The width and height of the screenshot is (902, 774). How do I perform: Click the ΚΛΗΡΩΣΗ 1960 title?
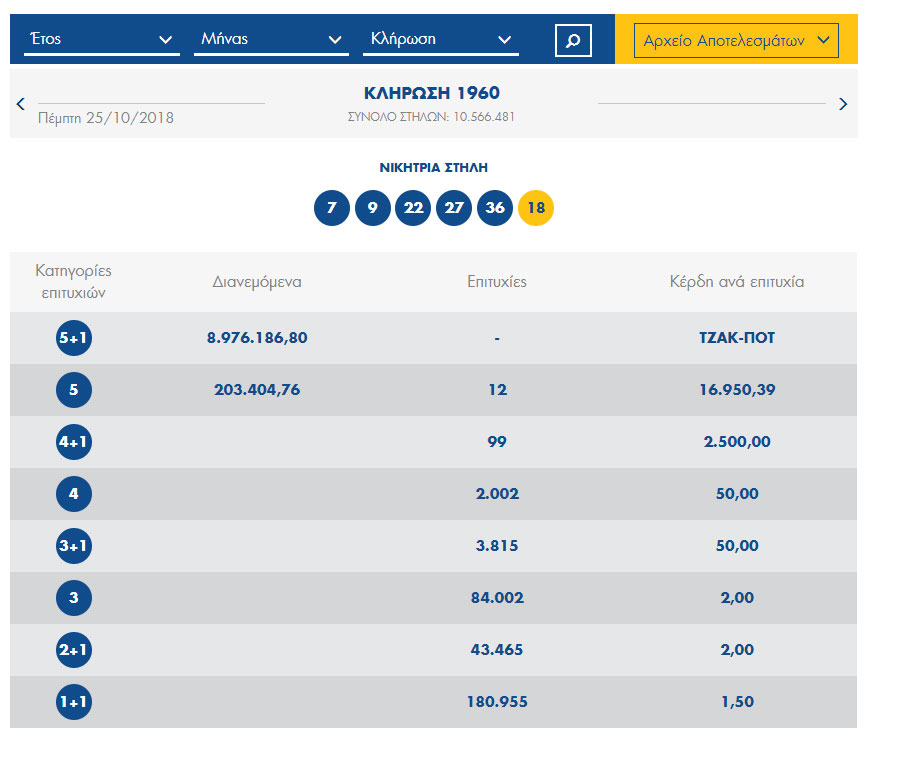(x=432, y=93)
